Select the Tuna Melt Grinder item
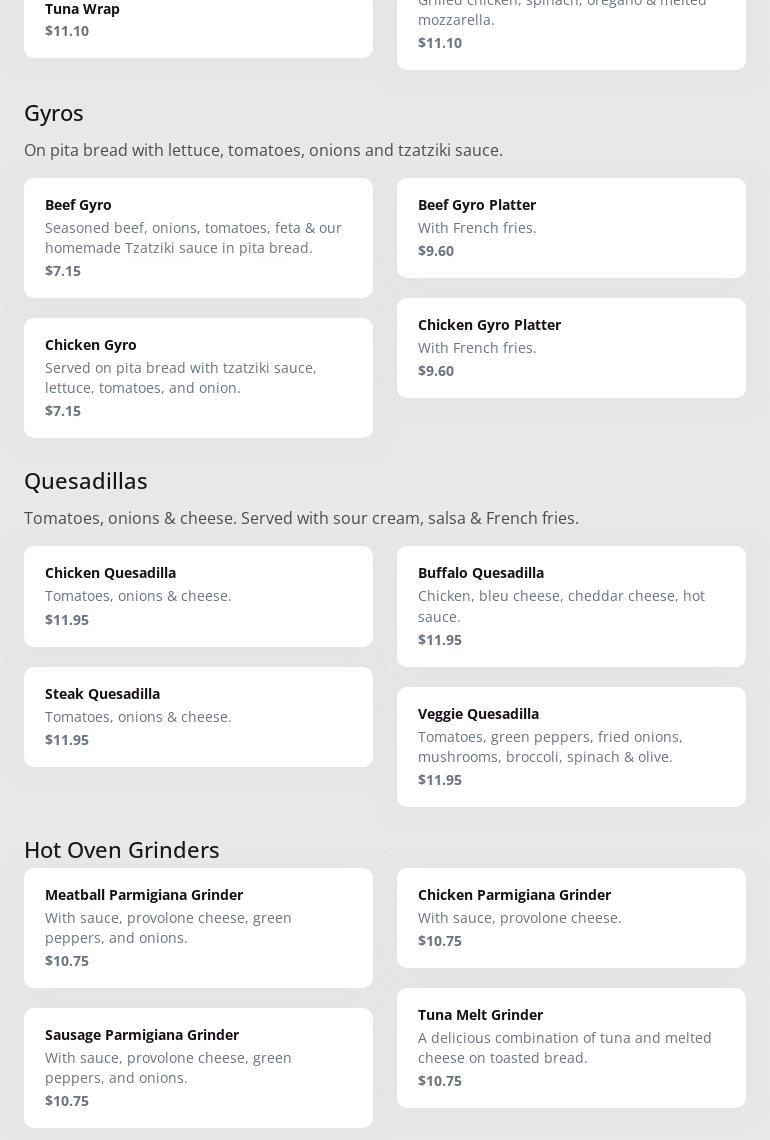The image size is (770, 1140). [x=571, y=1047]
